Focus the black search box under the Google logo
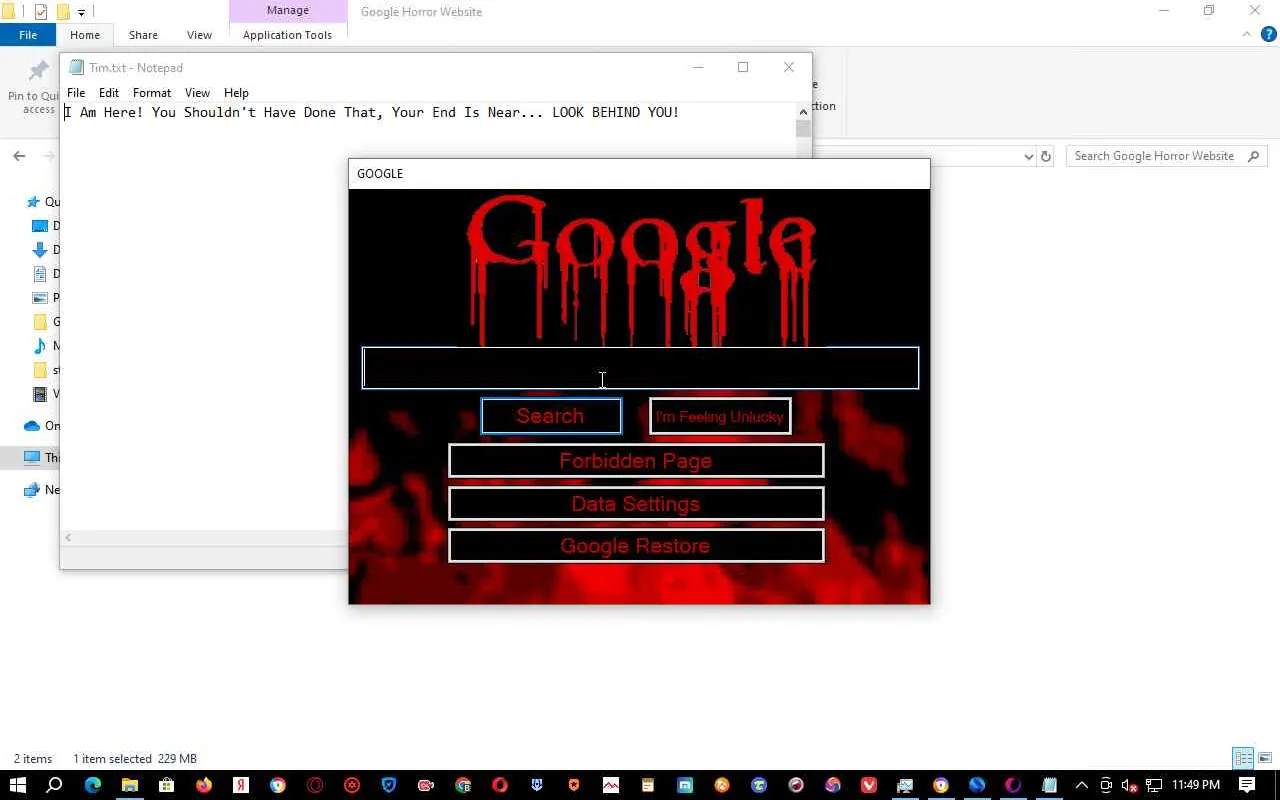Image resolution: width=1280 pixels, height=800 pixels. tap(640, 368)
